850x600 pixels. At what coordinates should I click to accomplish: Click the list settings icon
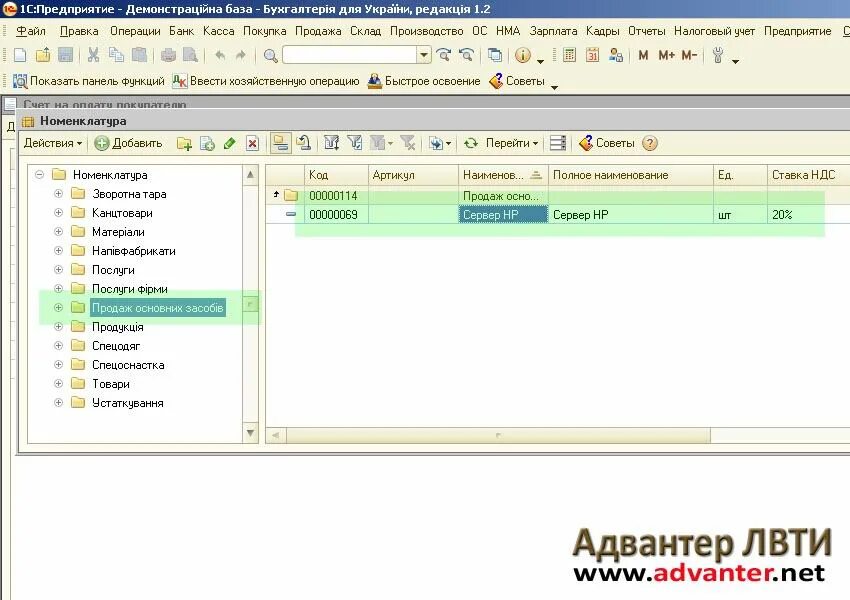tap(558, 143)
